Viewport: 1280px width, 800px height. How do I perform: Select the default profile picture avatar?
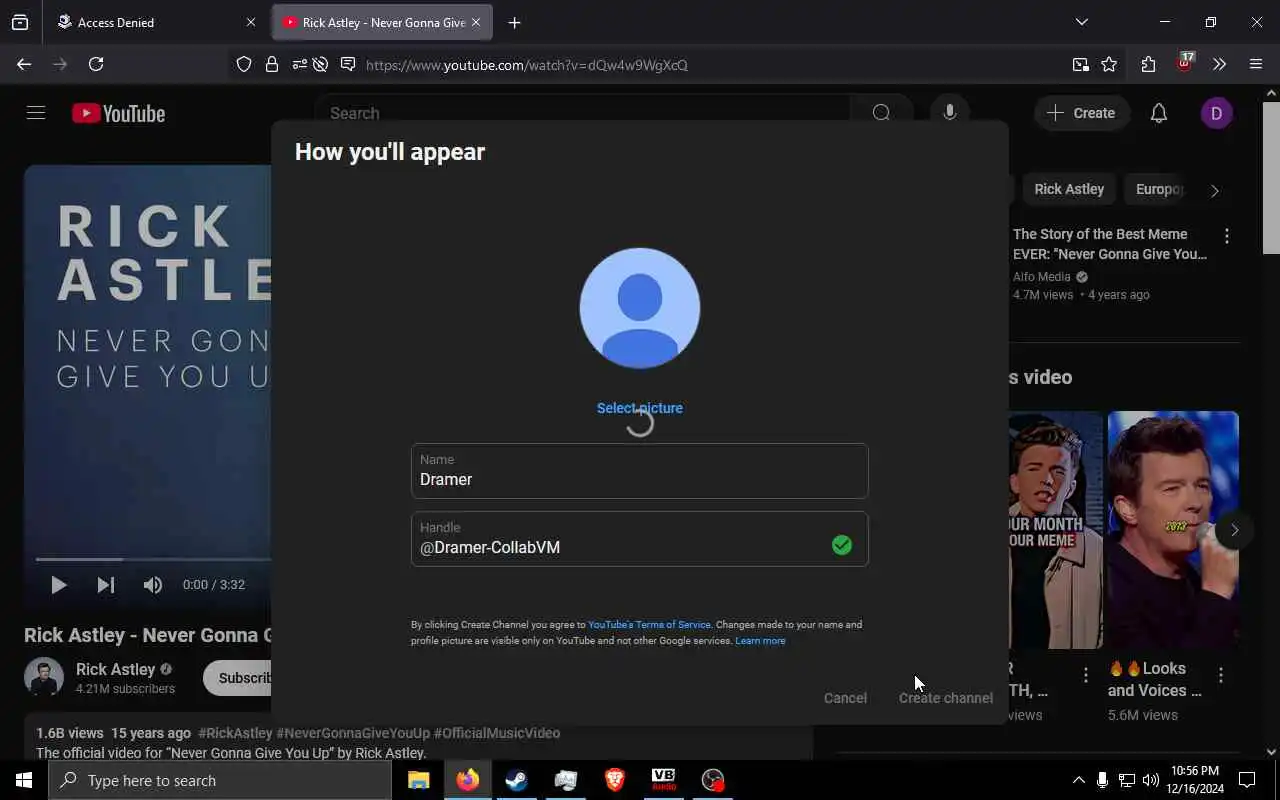[640, 308]
